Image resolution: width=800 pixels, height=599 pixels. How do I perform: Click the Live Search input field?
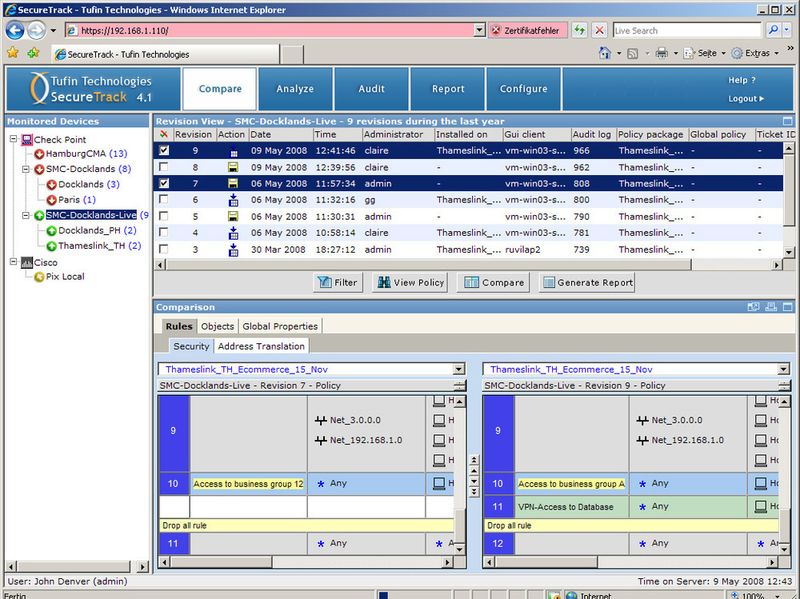point(687,31)
